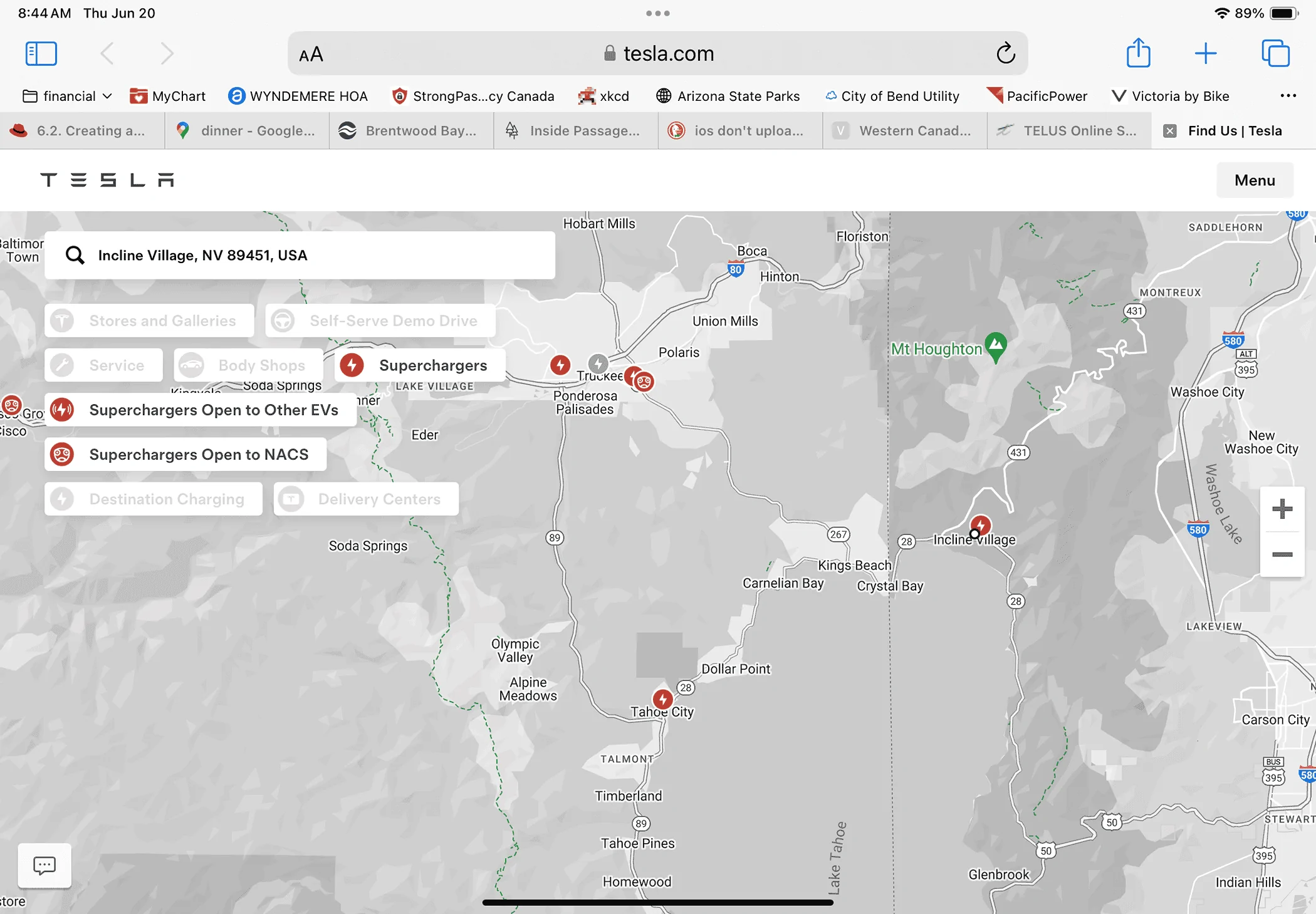Viewport: 1316px width, 914px height.
Task: Tap the tesla.com address bar
Action: [x=658, y=53]
